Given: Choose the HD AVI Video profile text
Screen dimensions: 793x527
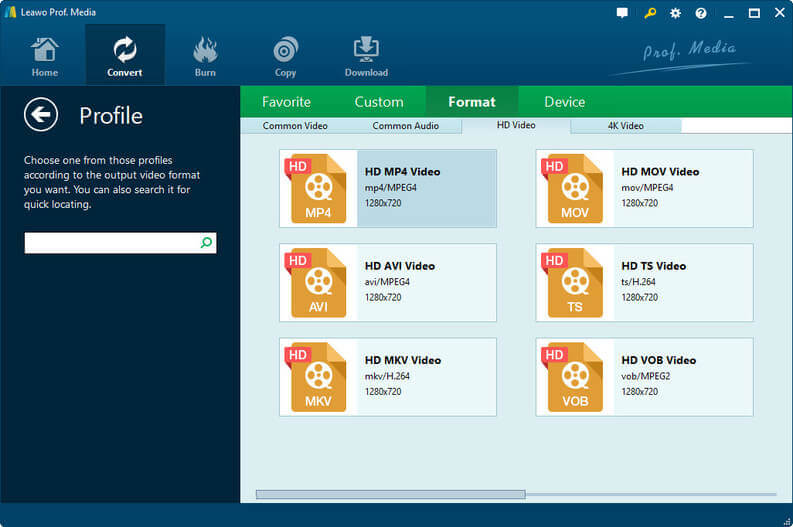Looking at the screenshot, I should [400, 266].
